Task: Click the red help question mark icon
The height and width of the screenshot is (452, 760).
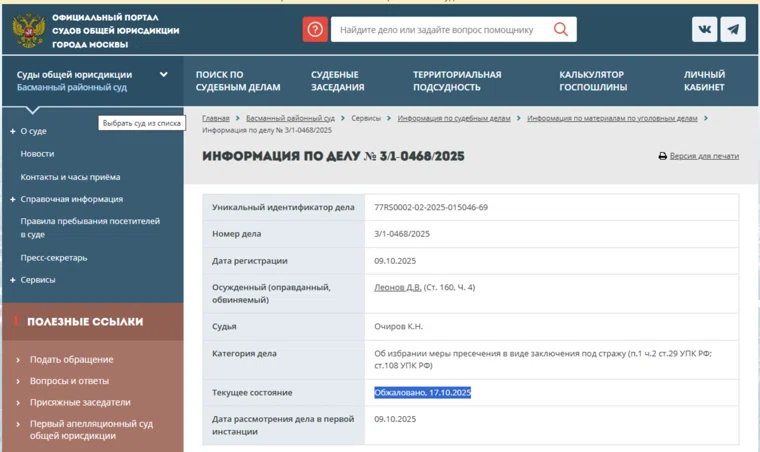Action: click(315, 30)
